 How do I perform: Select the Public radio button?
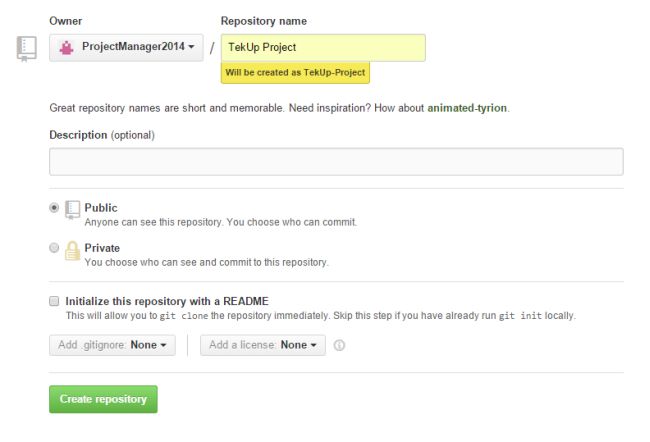(x=54, y=208)
